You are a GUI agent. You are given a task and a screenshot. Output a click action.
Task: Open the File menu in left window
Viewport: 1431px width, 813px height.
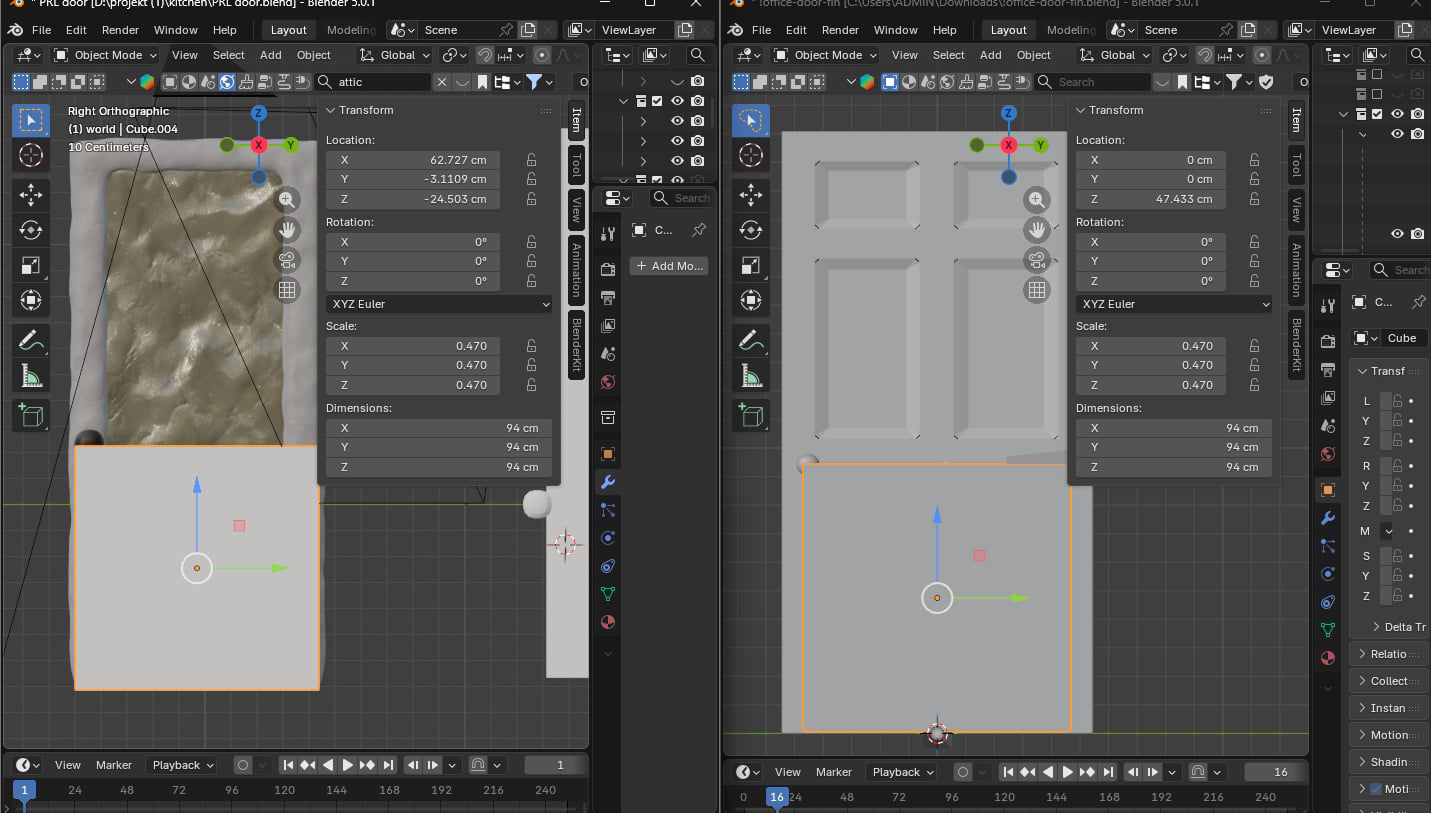click(x=41, y=30)
